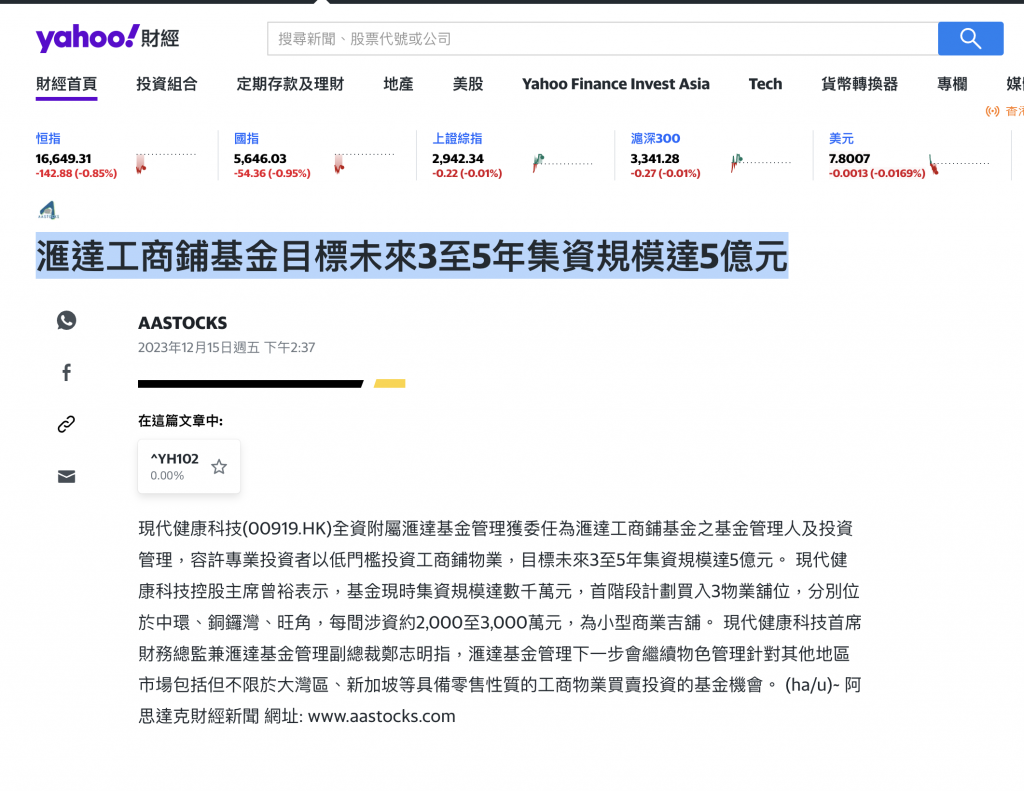Click the -54.36 (-0.95%) change text
Screen dimensions: 1024x791
pos(272,174)
